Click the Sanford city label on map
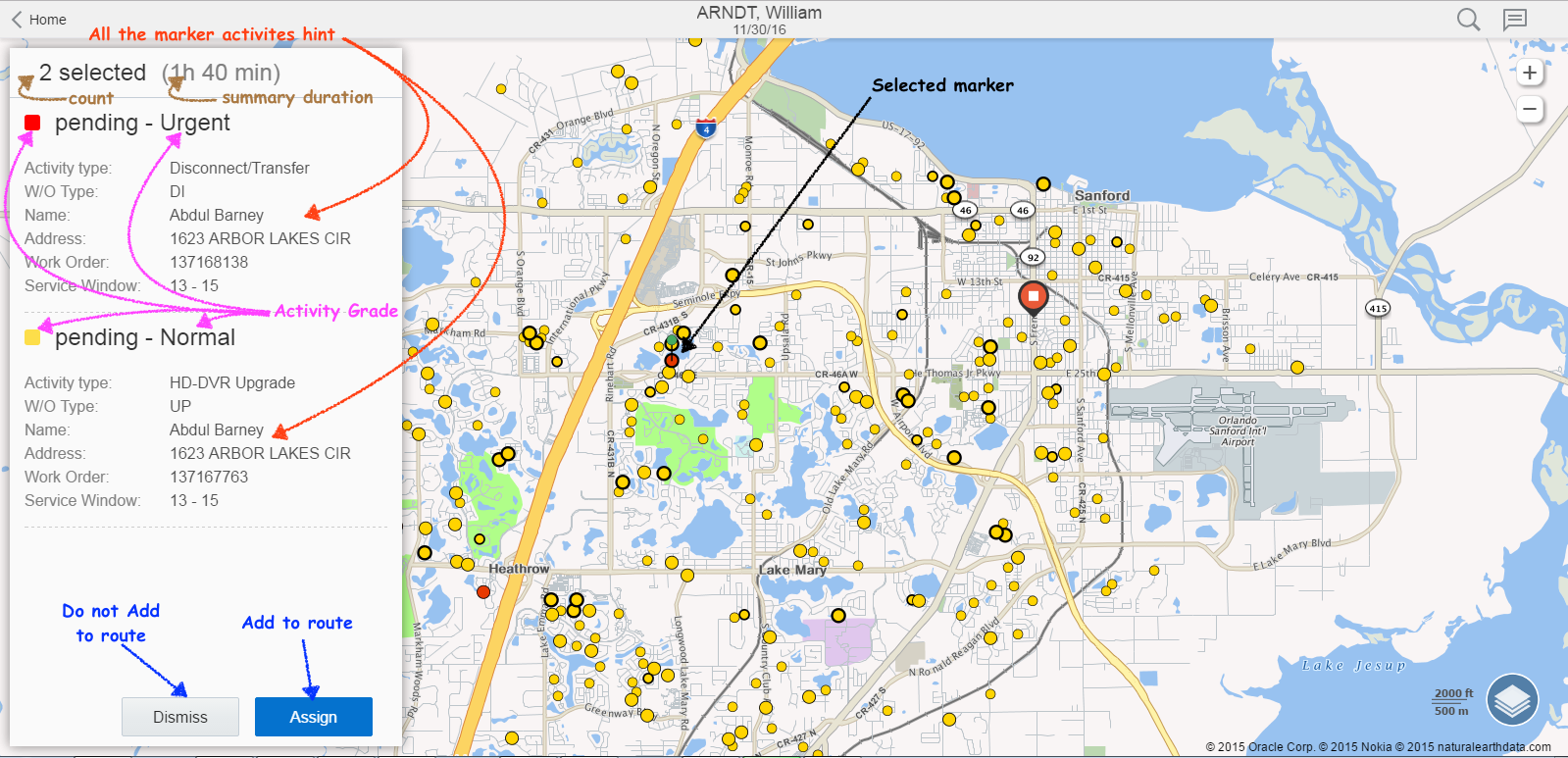 pos(1102,195)
